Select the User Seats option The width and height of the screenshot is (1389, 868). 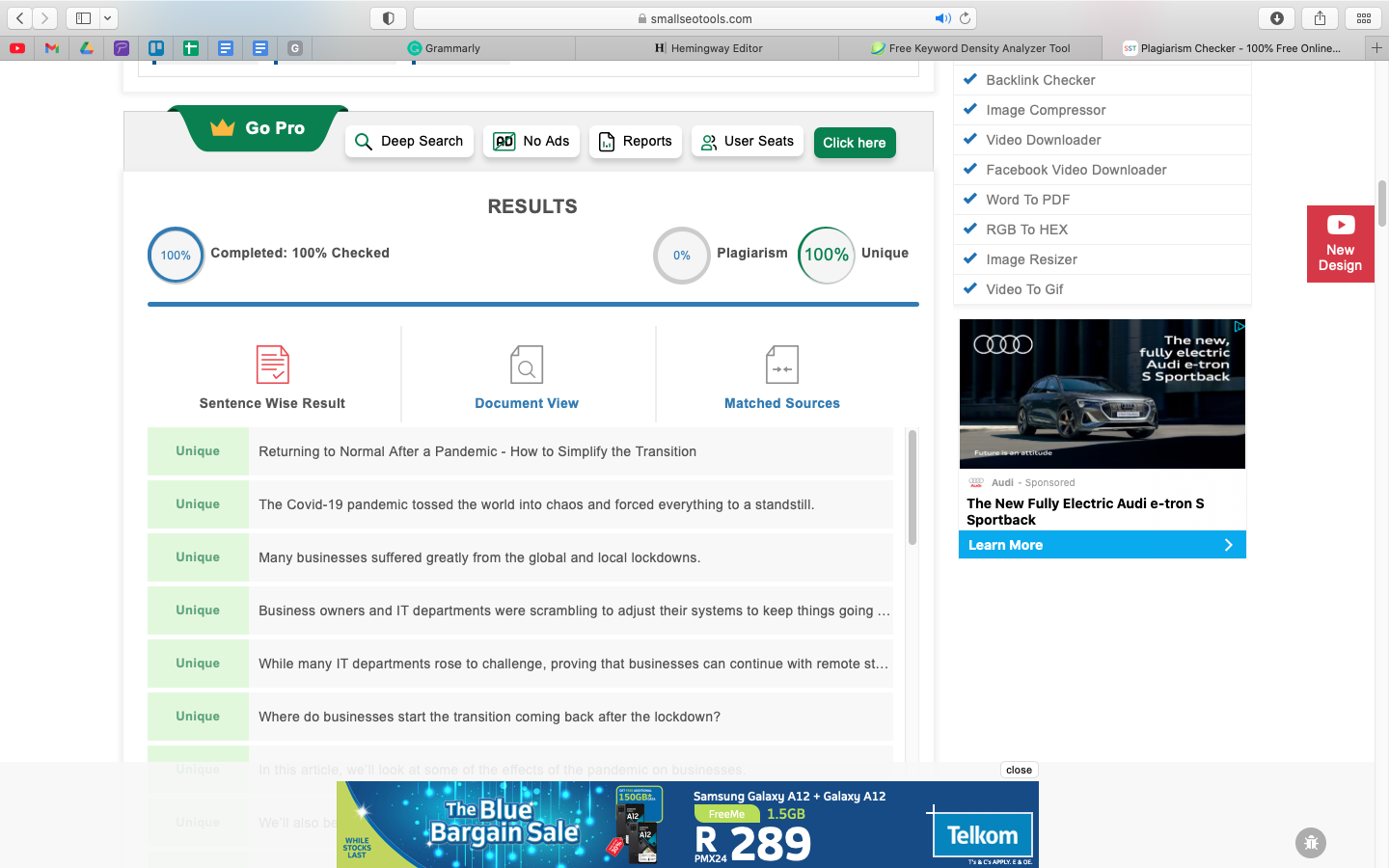pyautogui.click(x=748, y=141)
